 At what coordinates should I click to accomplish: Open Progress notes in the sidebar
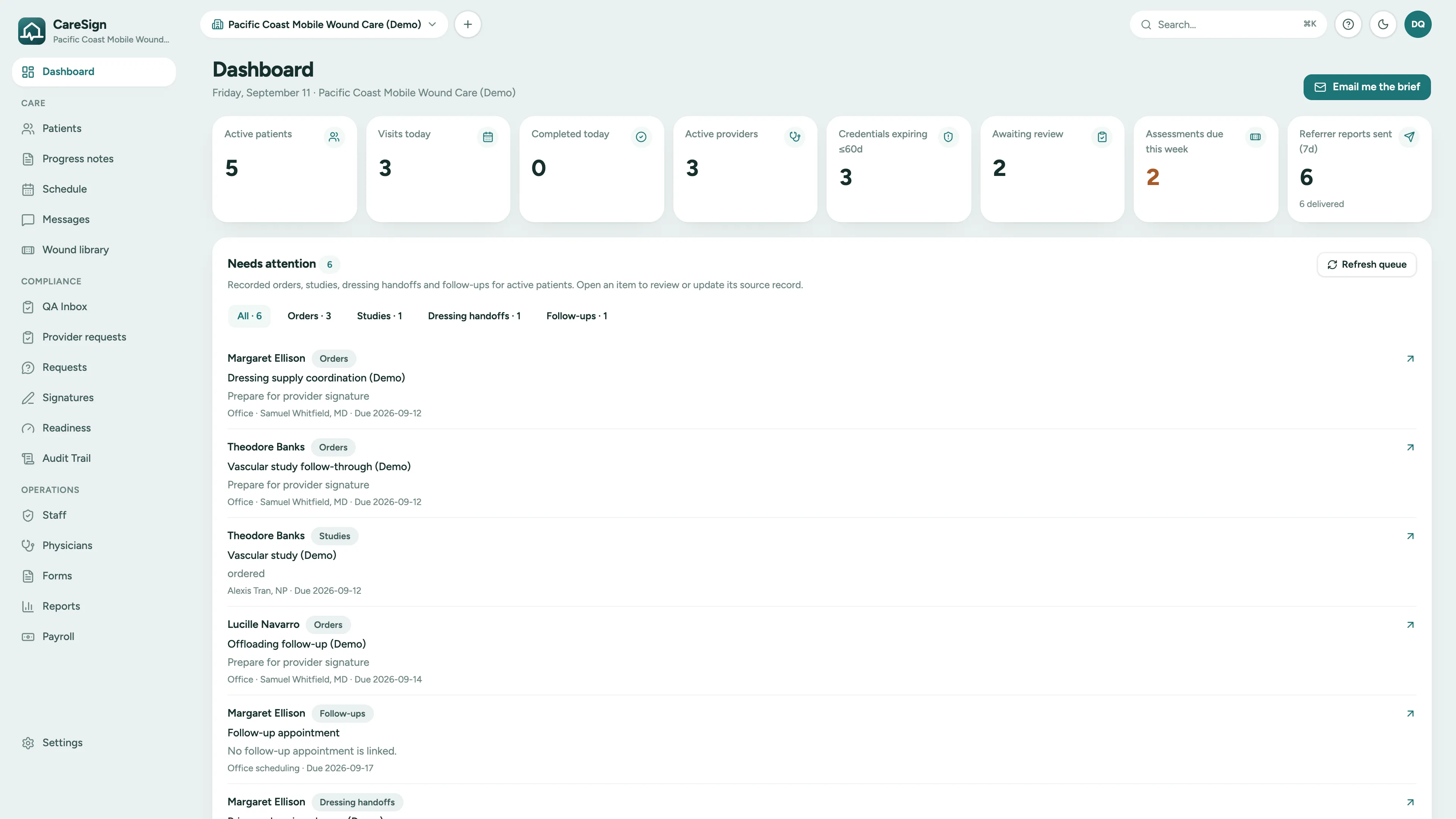coord(94,159)
